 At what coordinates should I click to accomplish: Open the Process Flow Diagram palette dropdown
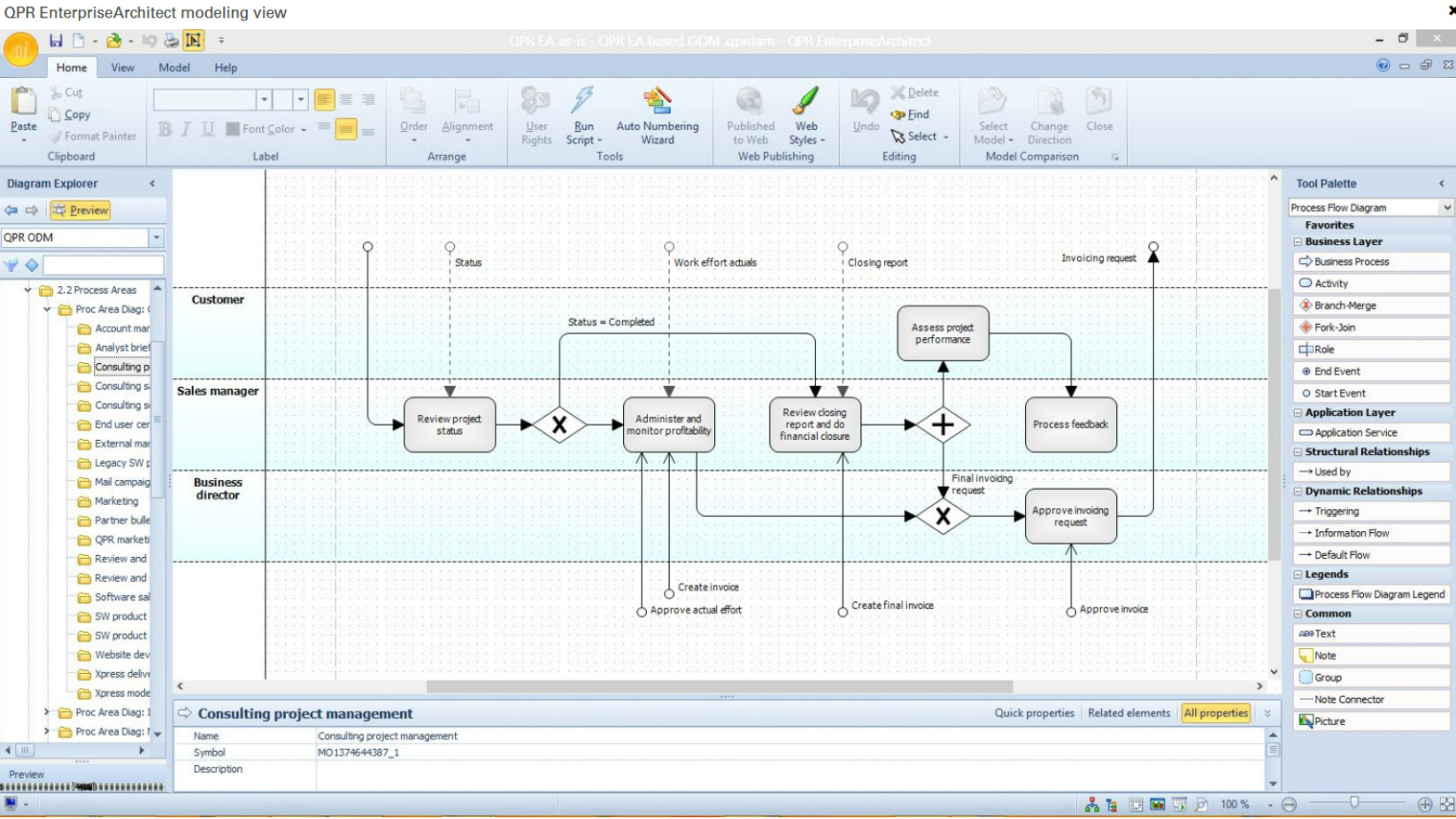point(1446,207)
